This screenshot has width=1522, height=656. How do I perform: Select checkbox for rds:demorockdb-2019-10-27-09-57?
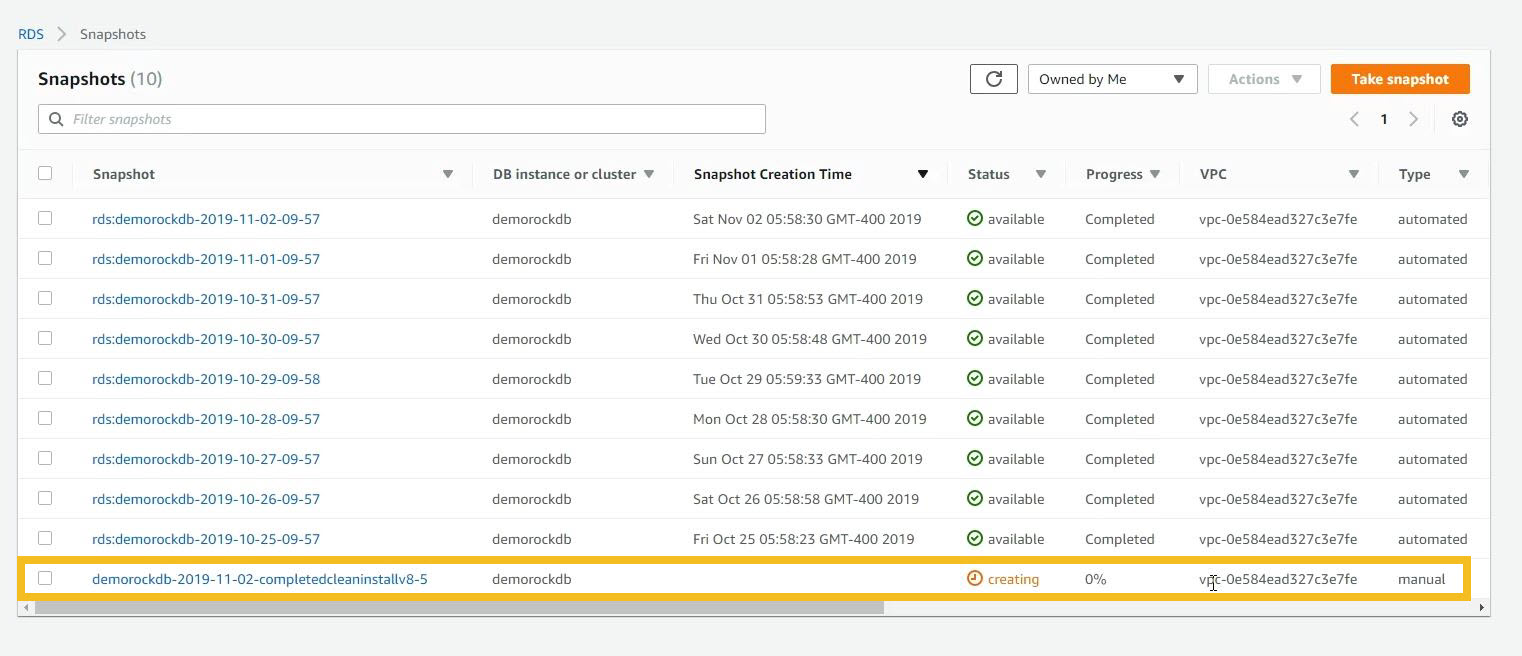[x=45, y=458]
